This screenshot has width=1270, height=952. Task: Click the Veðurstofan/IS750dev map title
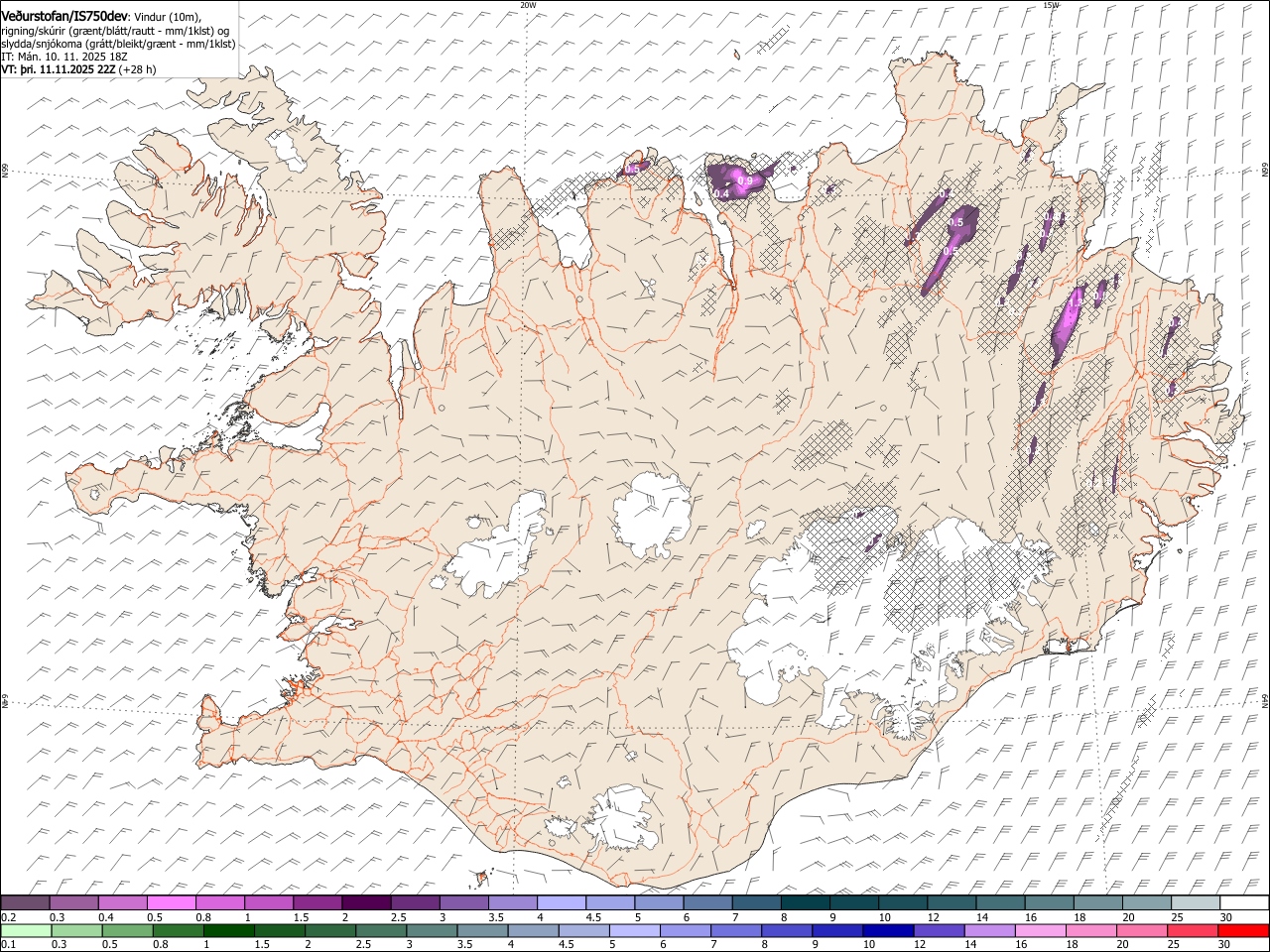tap(64, 17)
